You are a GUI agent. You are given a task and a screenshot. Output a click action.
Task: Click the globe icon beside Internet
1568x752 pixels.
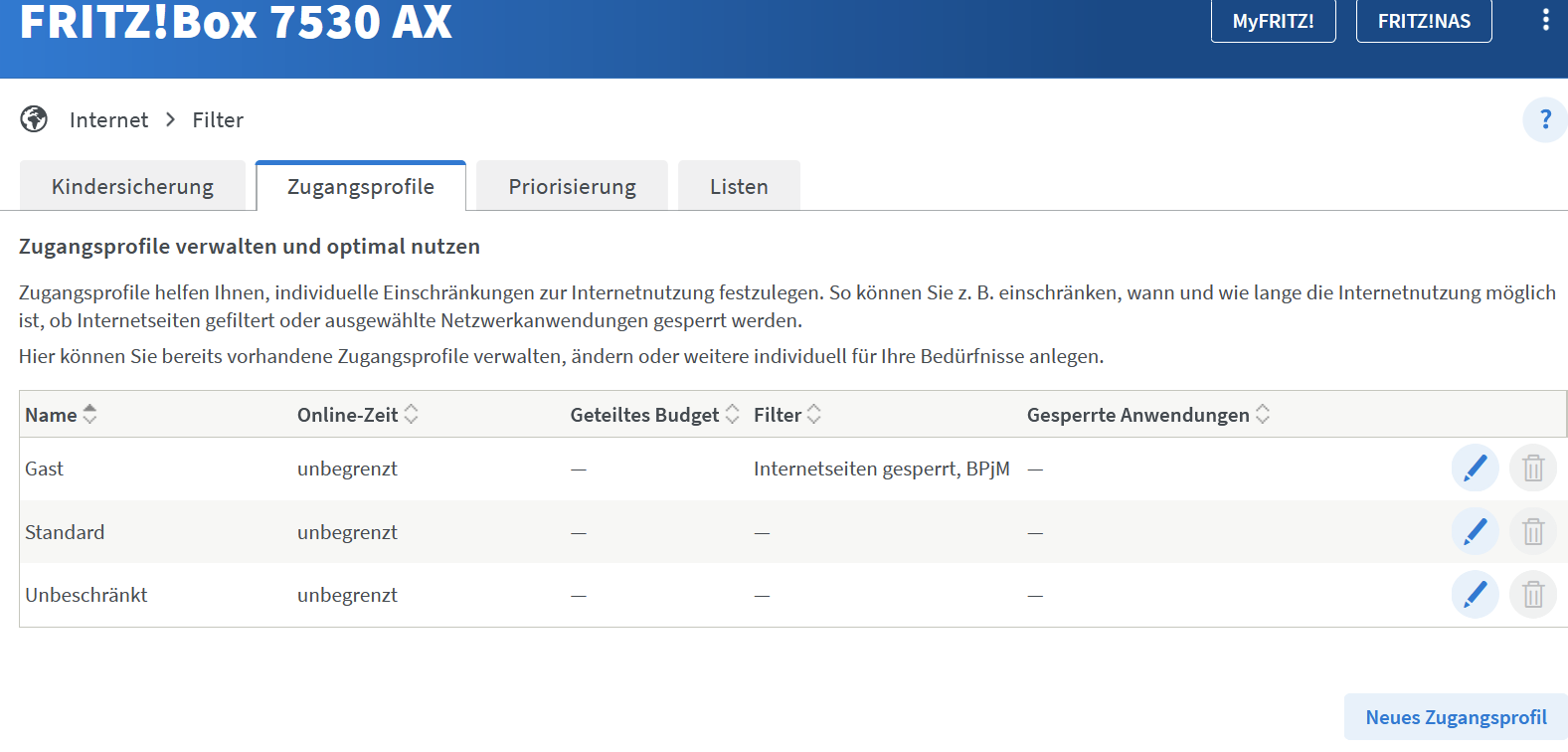coord(34,119)
